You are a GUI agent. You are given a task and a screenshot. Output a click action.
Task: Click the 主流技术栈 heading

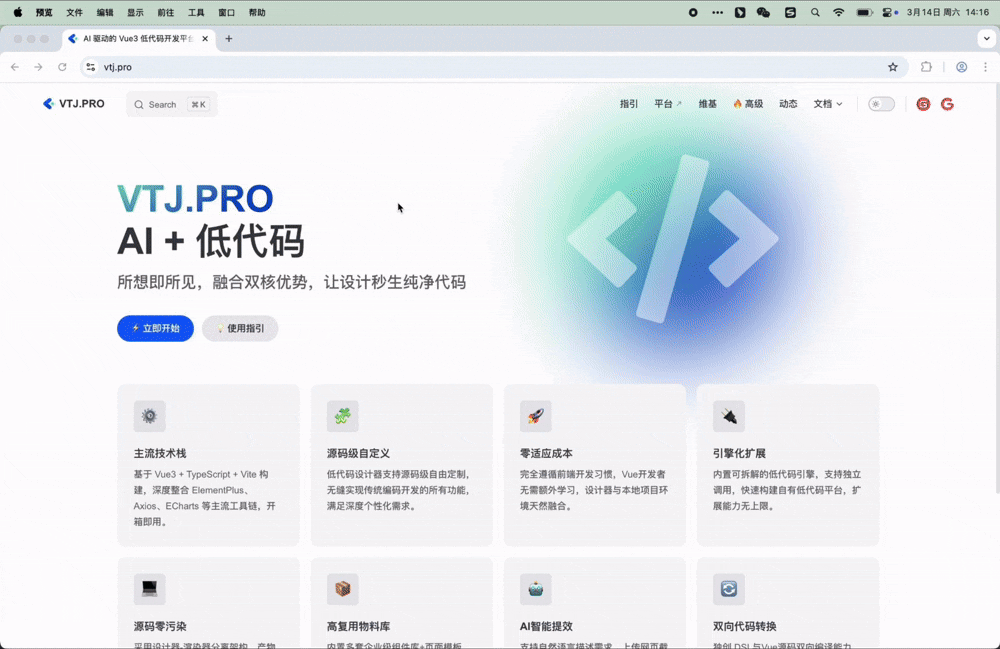159,453
